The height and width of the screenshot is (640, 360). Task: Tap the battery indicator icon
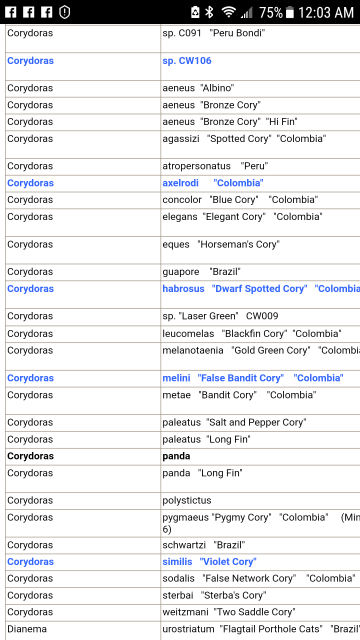290,13
